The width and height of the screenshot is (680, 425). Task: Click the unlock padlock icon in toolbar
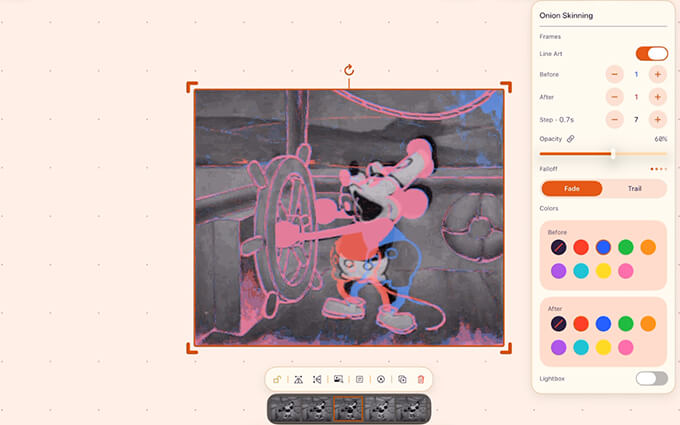pos(277,379)
